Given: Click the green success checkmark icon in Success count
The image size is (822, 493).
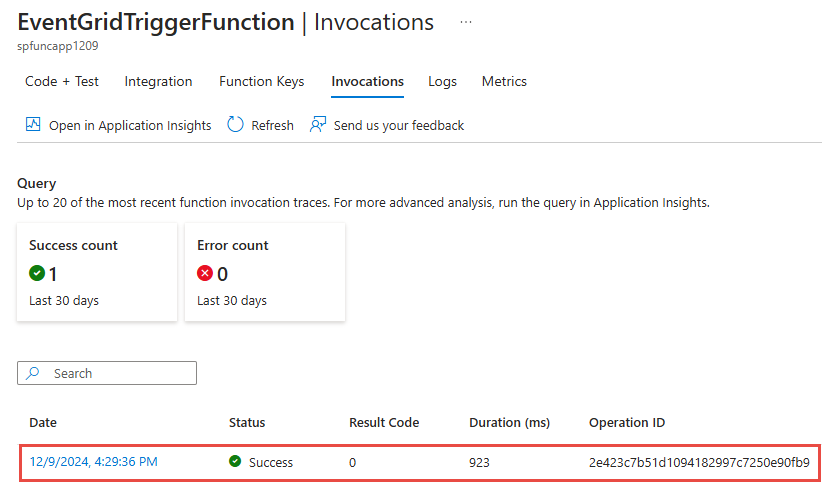Looking at the screenshot, I should 38,274.
